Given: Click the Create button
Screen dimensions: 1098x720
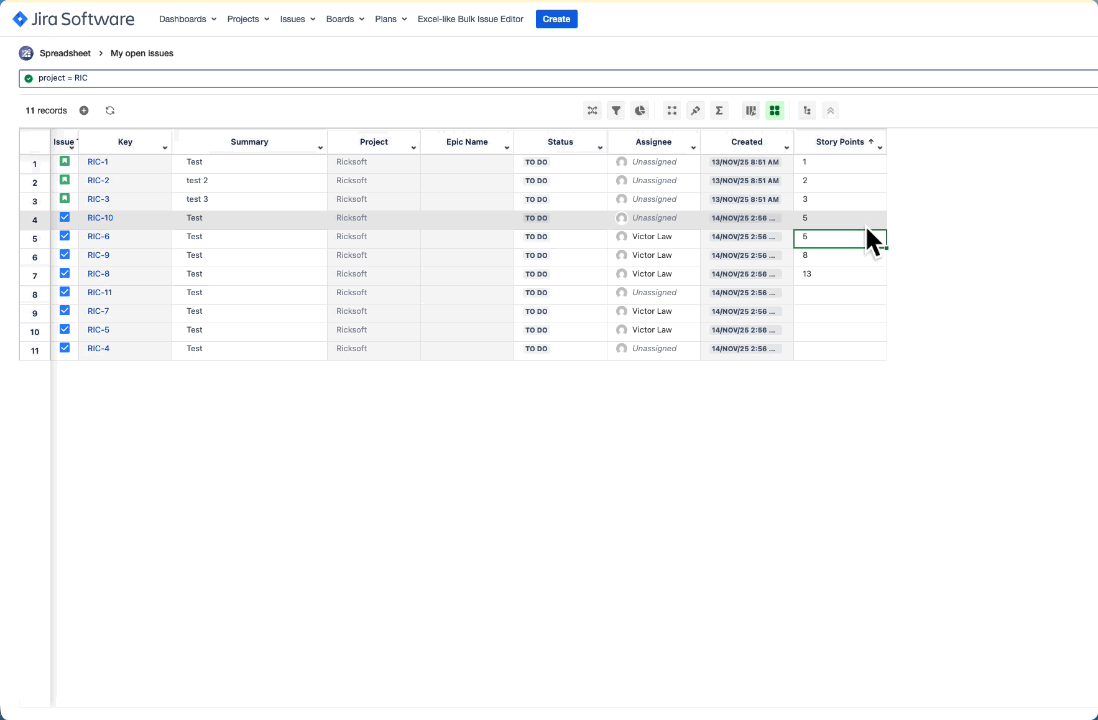Looking at the screenshot, I should coord(556,18).
